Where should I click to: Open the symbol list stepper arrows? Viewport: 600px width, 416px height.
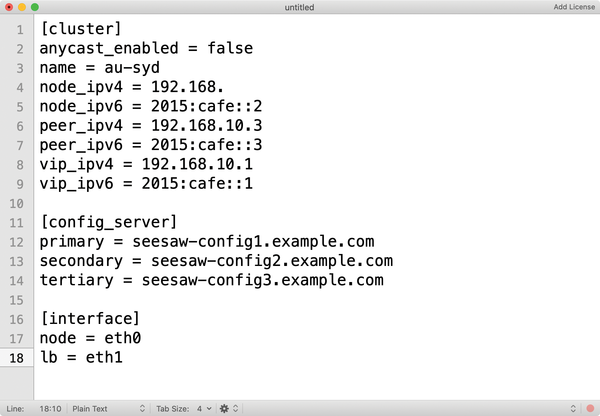tap(573, 408)
